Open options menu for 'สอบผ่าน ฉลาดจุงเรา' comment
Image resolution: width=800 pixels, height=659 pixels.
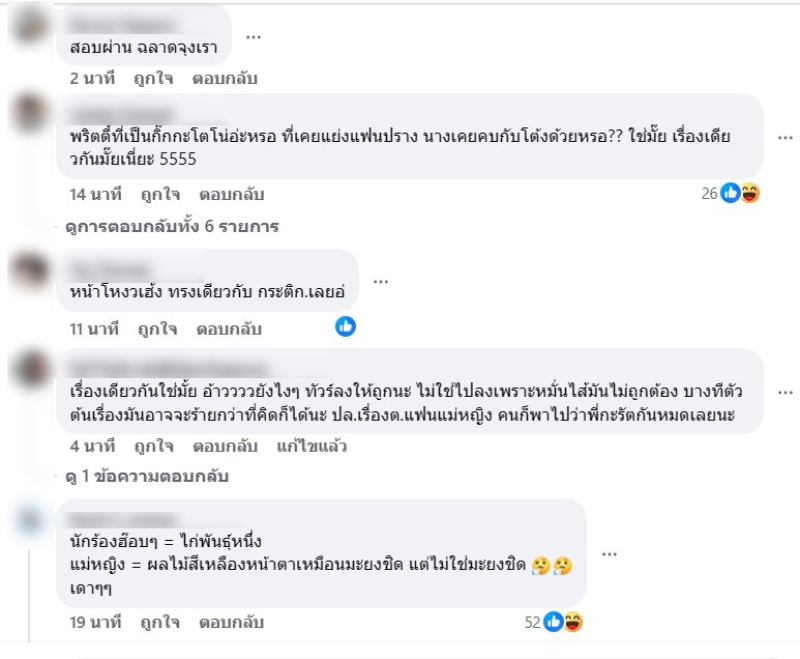[x=253, y=37]
